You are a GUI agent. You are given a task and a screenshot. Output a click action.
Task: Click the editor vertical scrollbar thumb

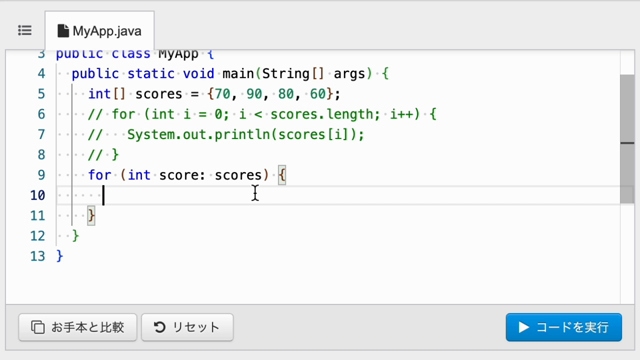coord(627,139)
